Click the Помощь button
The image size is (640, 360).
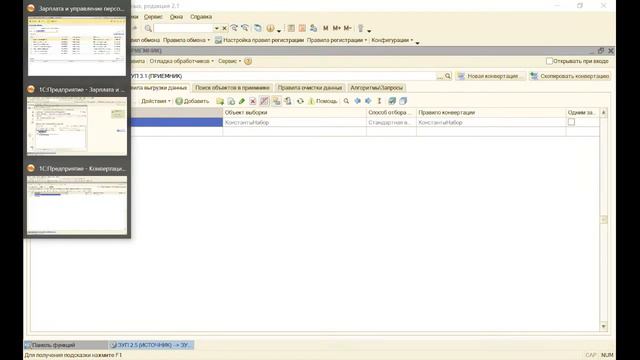322,101
